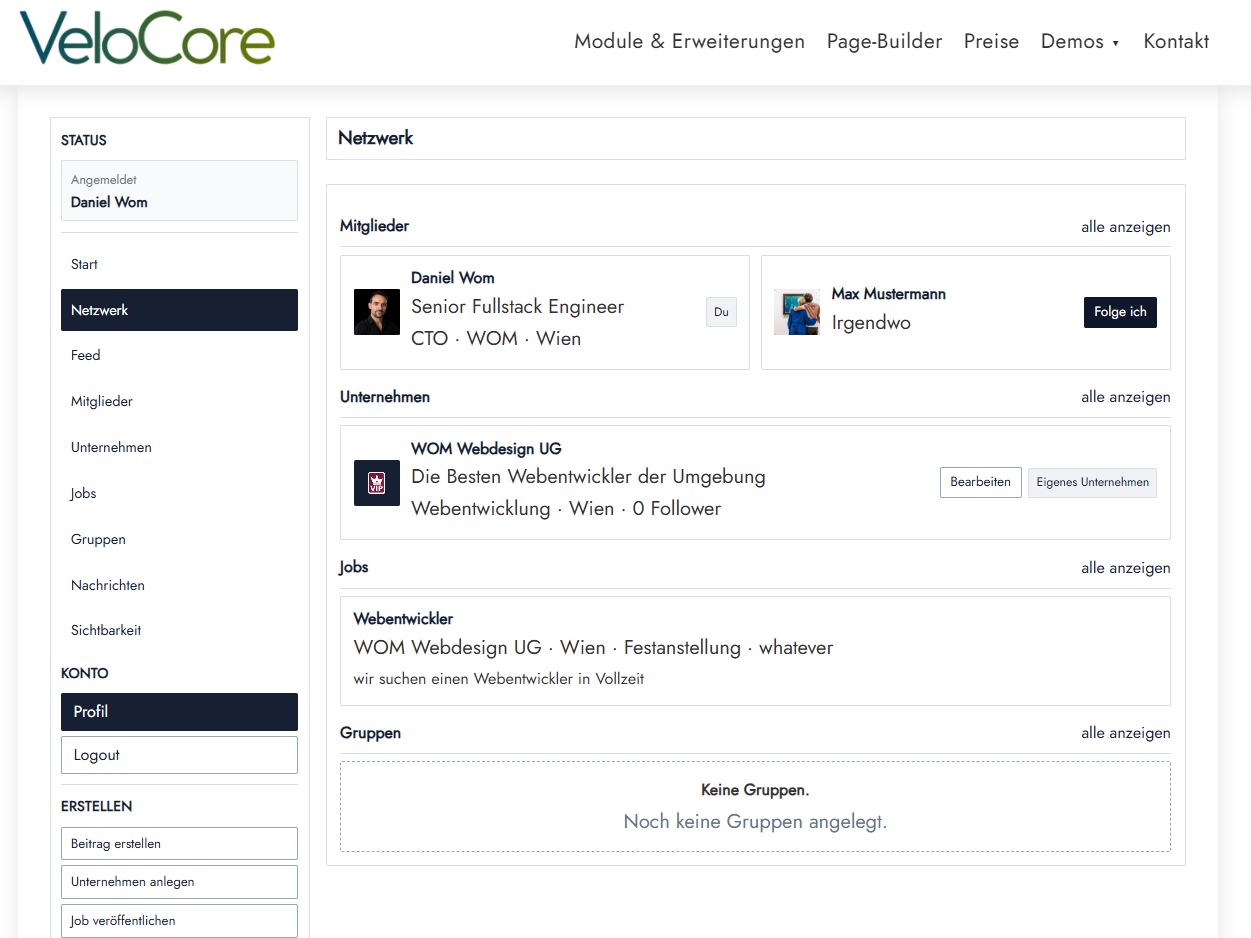Screen dimensions: 1251x938
Task: Click Job veröffentlichen button
Action: click(179, 921)
